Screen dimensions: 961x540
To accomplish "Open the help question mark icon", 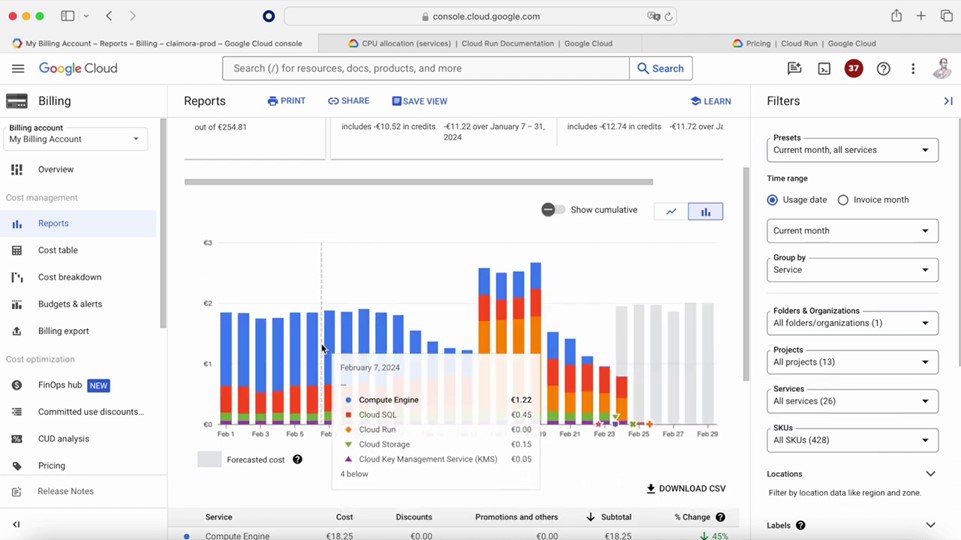I will [x=883, y=69].
